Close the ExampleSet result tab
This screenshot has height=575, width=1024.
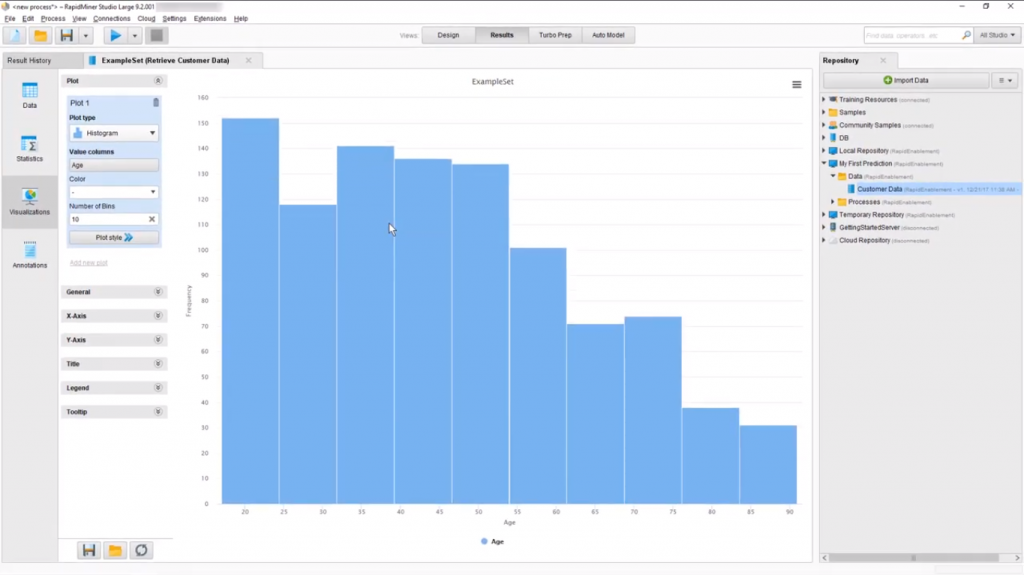pyautogui.click(x=248, y=60)
